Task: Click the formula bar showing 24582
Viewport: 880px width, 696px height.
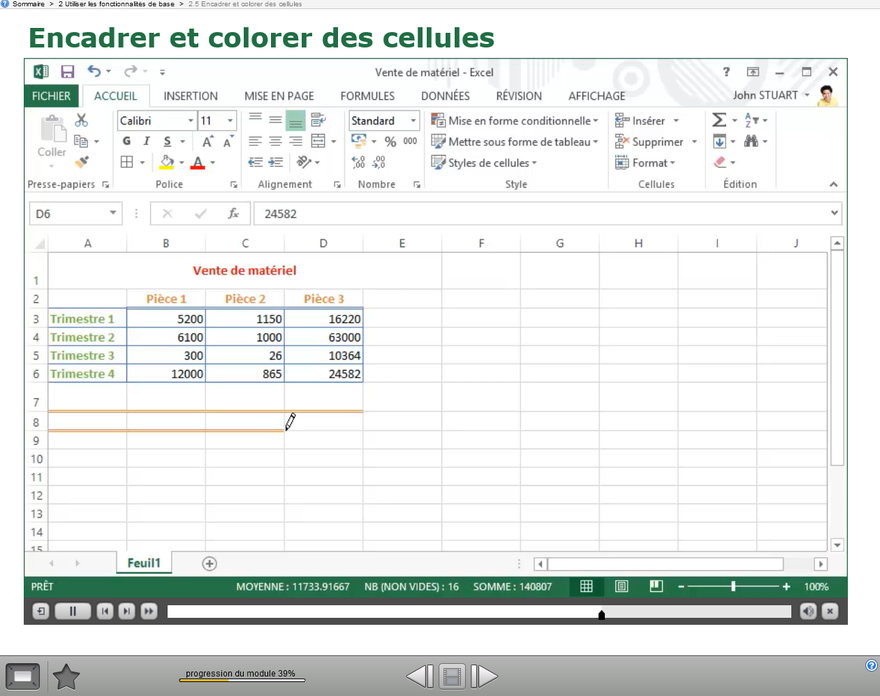Action: pyautogui.click(x=540, y=214)
